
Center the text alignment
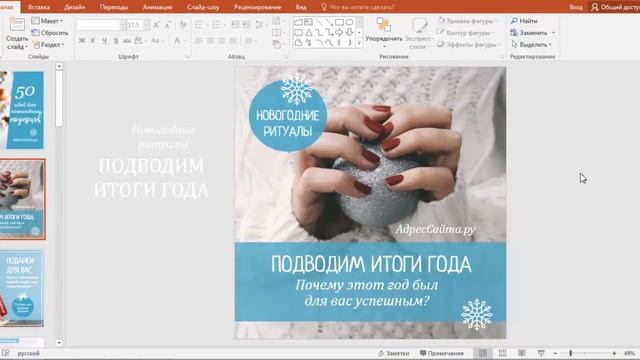click(x=210, y=41)
